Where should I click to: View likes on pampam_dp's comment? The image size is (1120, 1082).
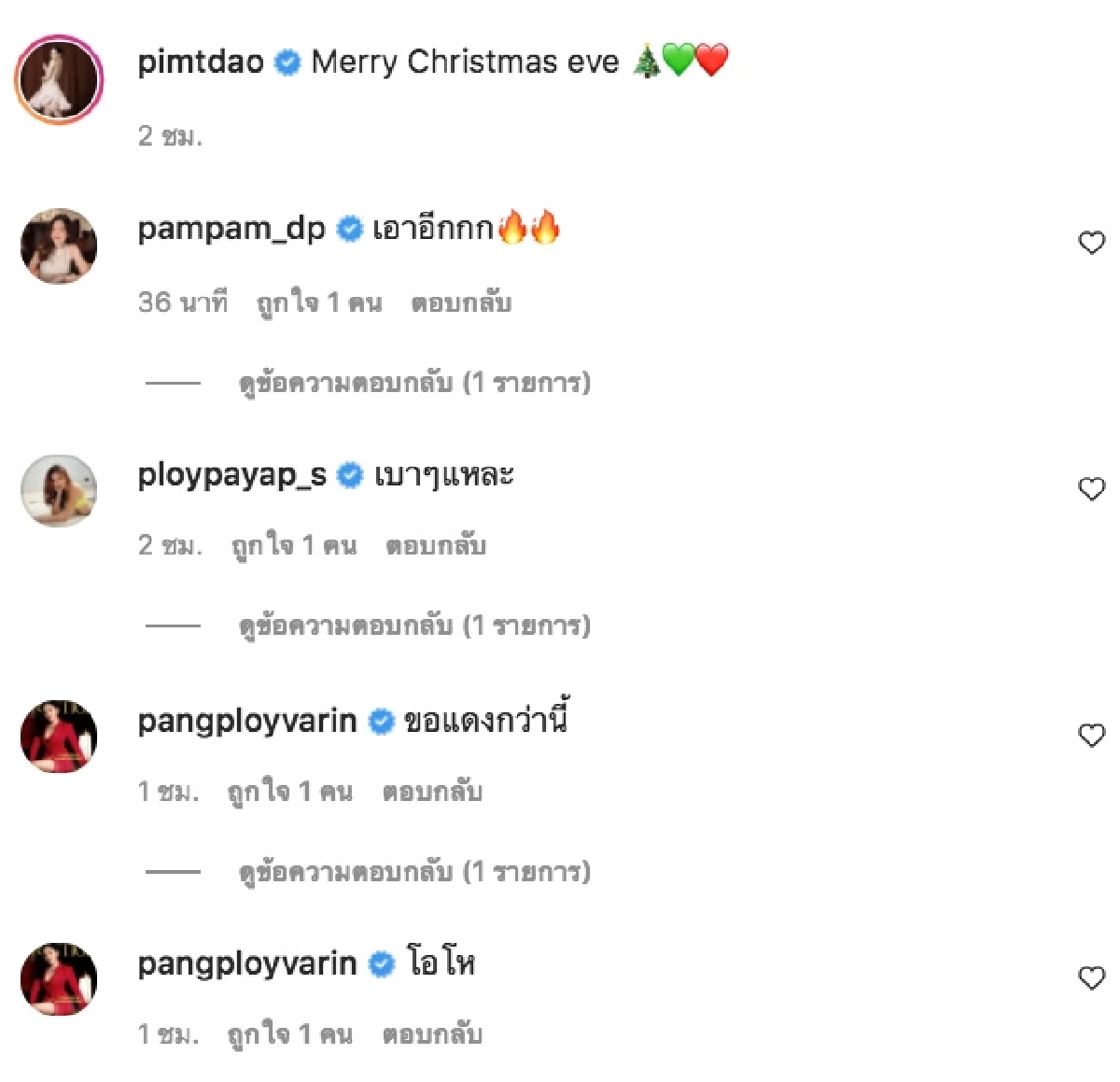click(319, 302)
